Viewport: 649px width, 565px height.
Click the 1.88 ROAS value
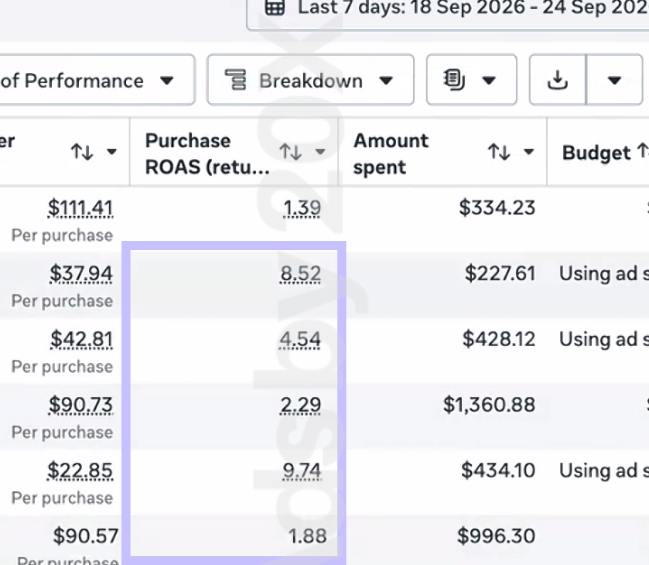click(x=308, y=536)
